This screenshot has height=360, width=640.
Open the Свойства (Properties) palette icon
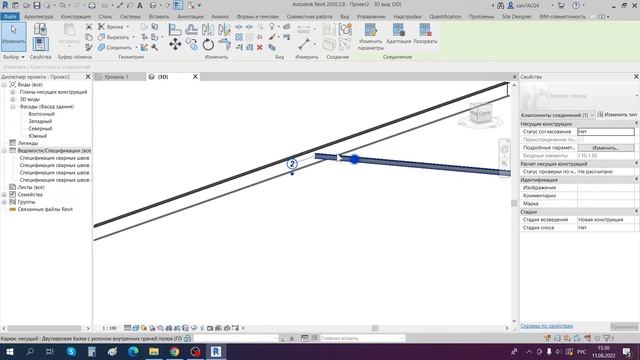40,44
